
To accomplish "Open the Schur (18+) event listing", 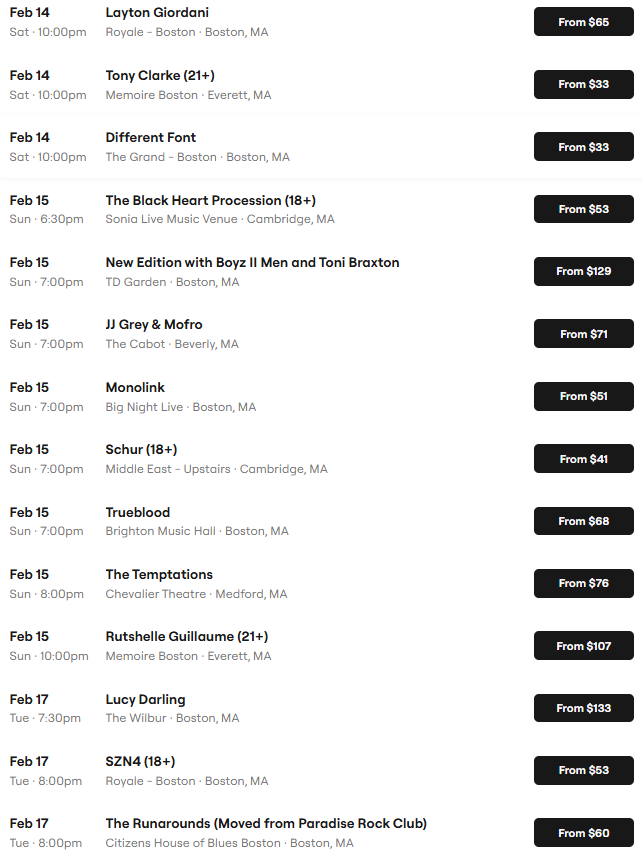I will tap(141, 450).
